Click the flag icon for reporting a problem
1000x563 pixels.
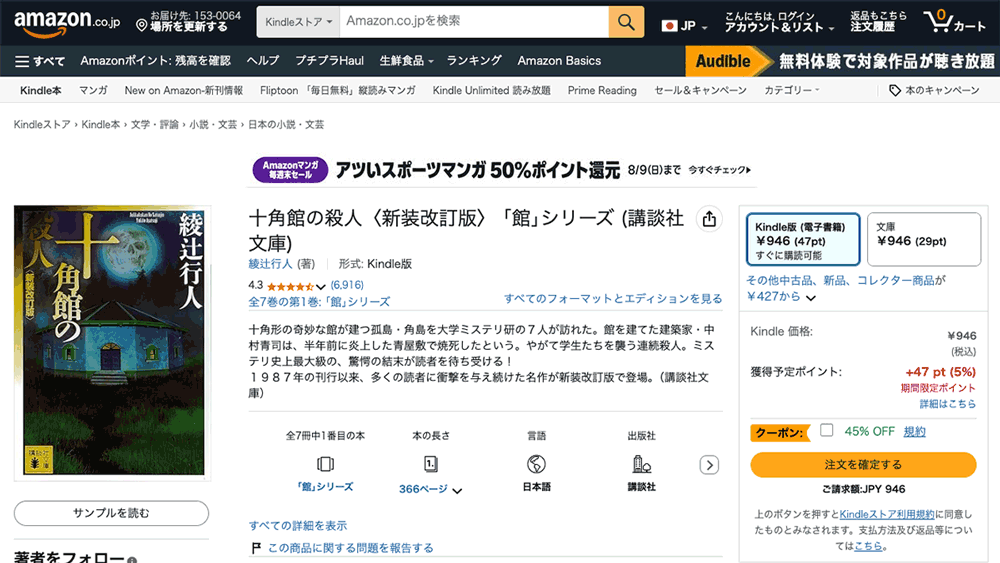256,548
